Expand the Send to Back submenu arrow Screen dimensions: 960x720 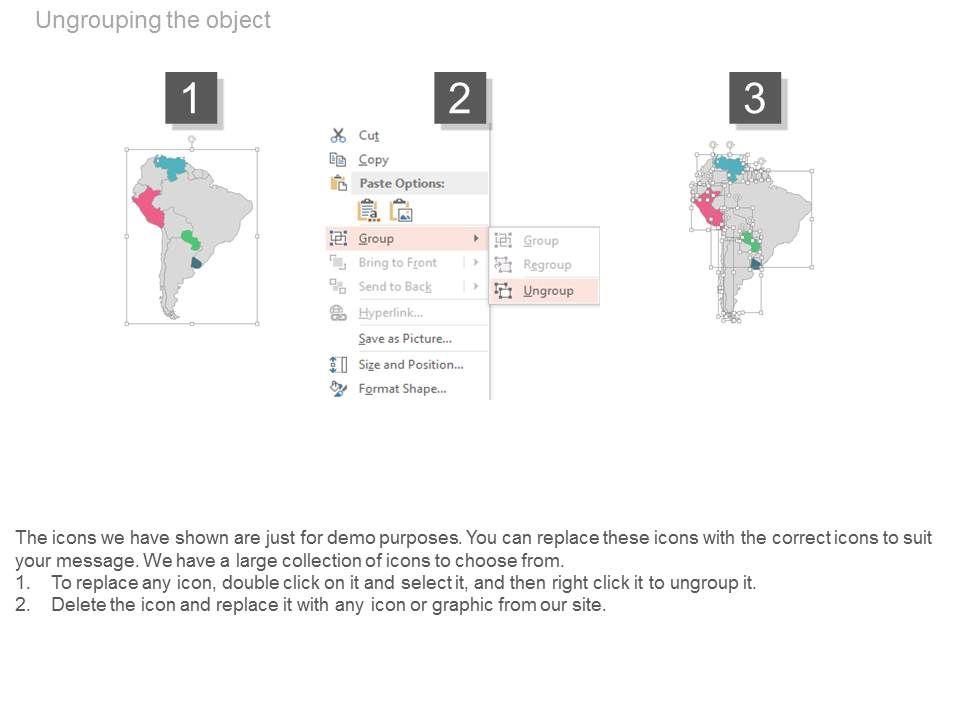pos(475,286)
